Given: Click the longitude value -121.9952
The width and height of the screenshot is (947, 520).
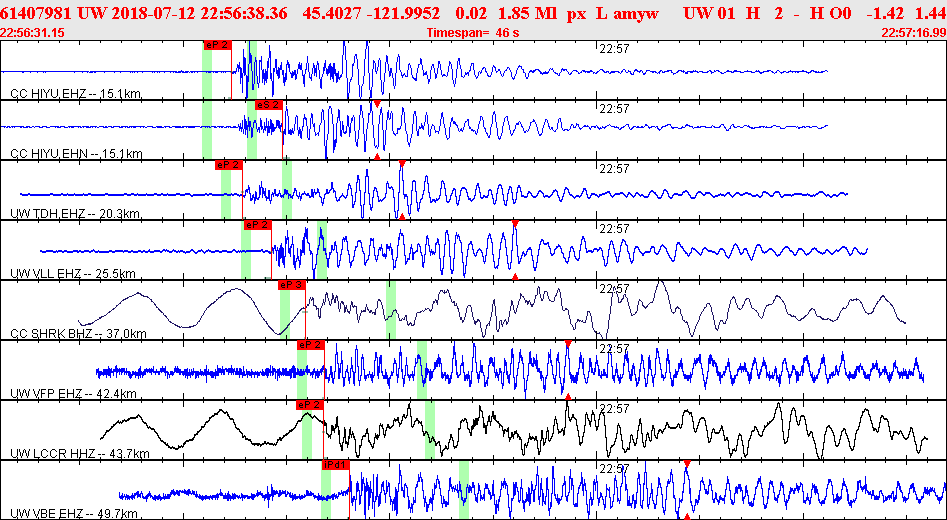Looking at the screenshot, I should 403,13.
